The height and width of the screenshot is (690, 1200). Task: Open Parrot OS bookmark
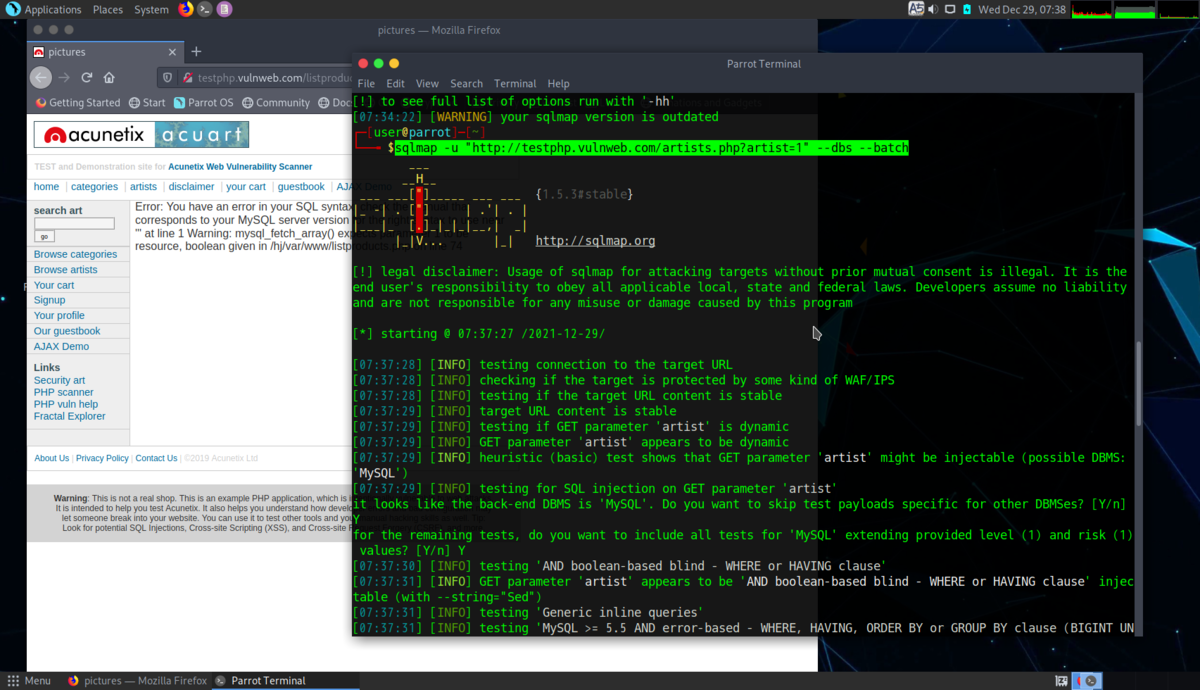click(x=203, y=102)
